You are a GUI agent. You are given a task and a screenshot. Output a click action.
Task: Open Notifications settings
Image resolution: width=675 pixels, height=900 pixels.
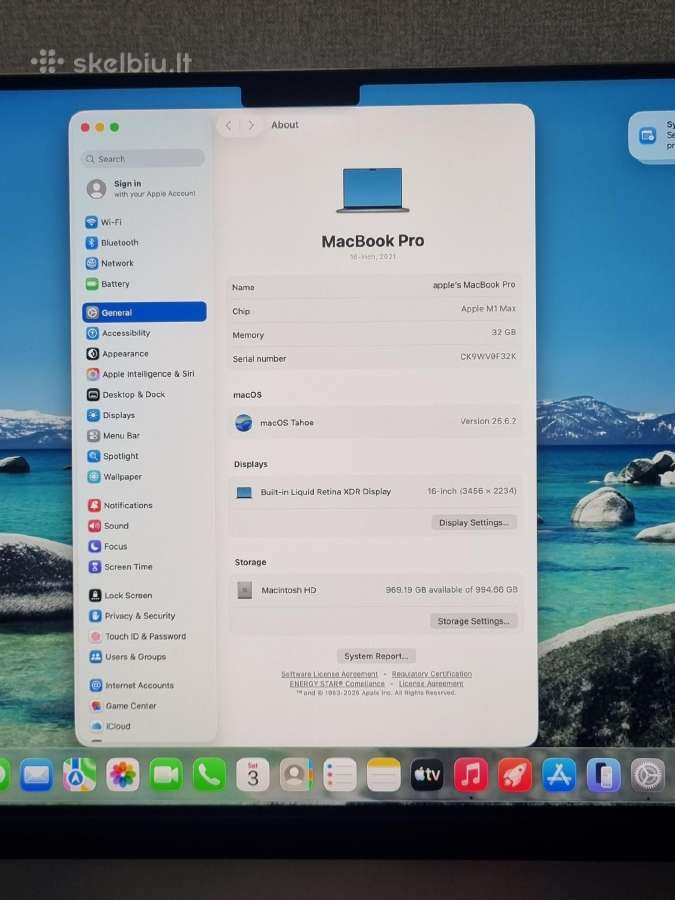point(121,505)
